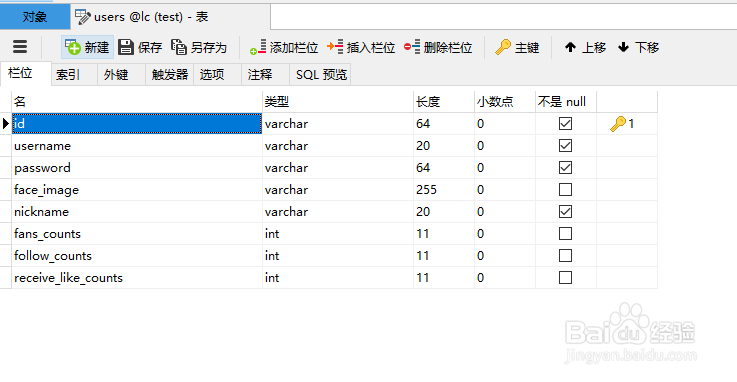Toggle not-null checkbox for id
This screenshot has height=382, width=737.
click(565, 124)
